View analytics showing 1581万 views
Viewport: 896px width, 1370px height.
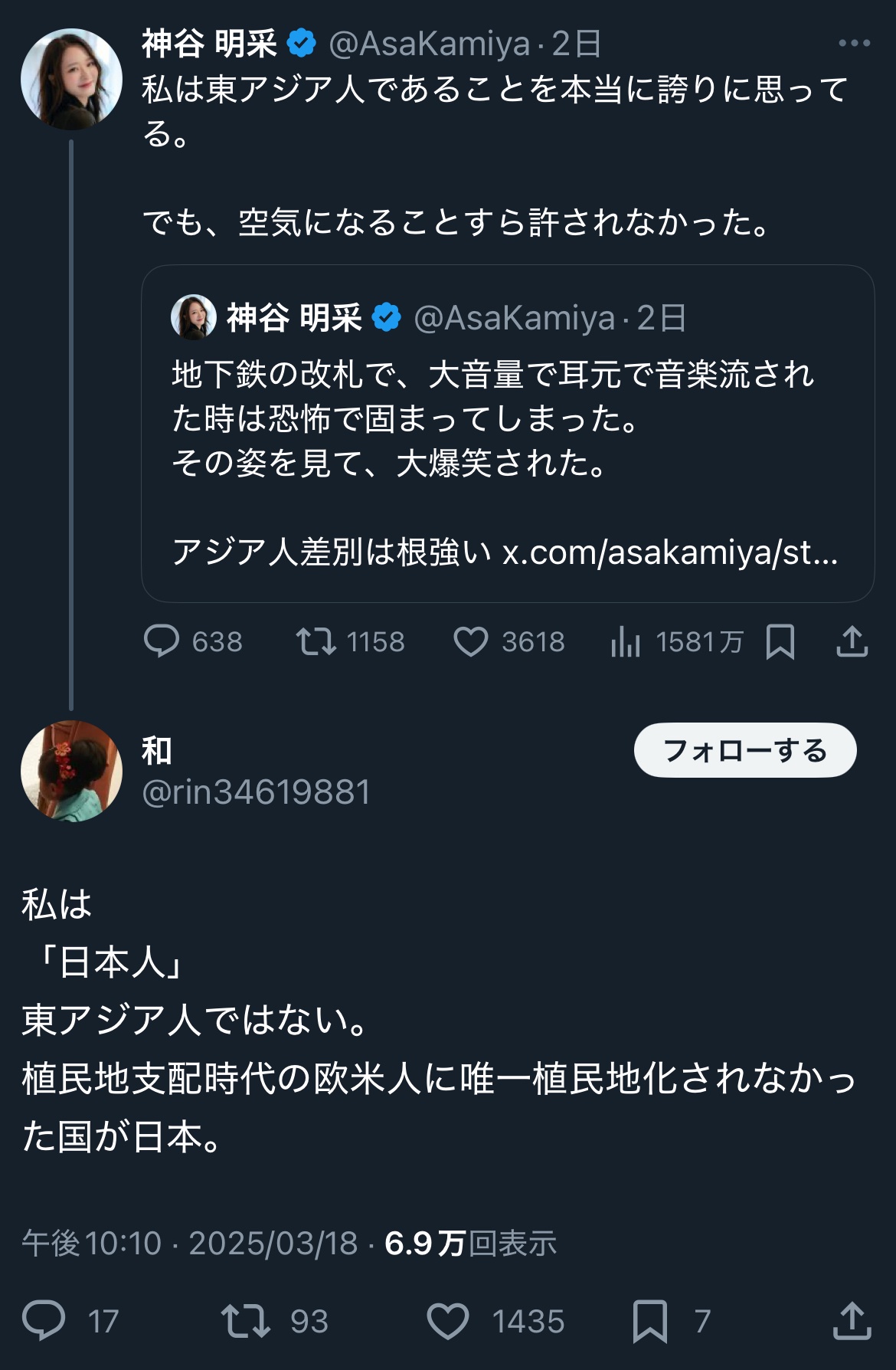point(626,641)
